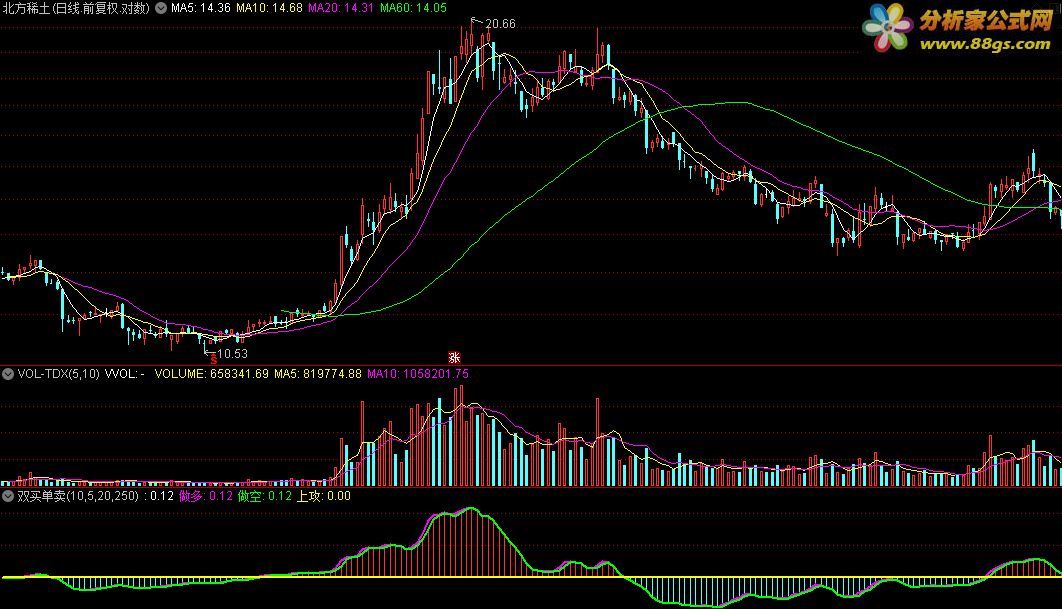Select the volume MA10: 1058201.75 value
Screen dimensions: 1062x609
coord(417,374)
